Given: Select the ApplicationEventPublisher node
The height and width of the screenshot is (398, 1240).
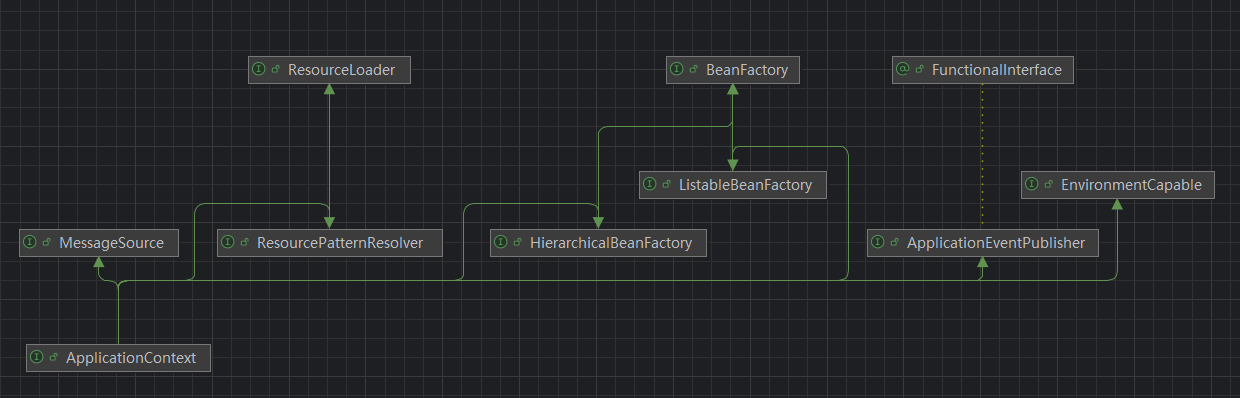Looking at the screenshot, I should pos(983,243).
